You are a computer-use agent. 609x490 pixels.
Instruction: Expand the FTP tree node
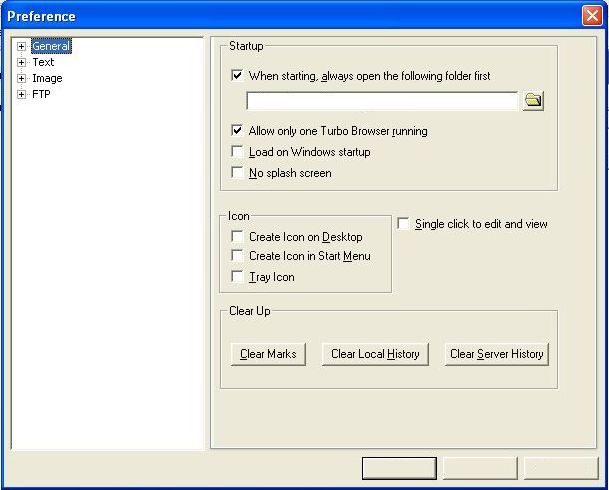point(21,94)
